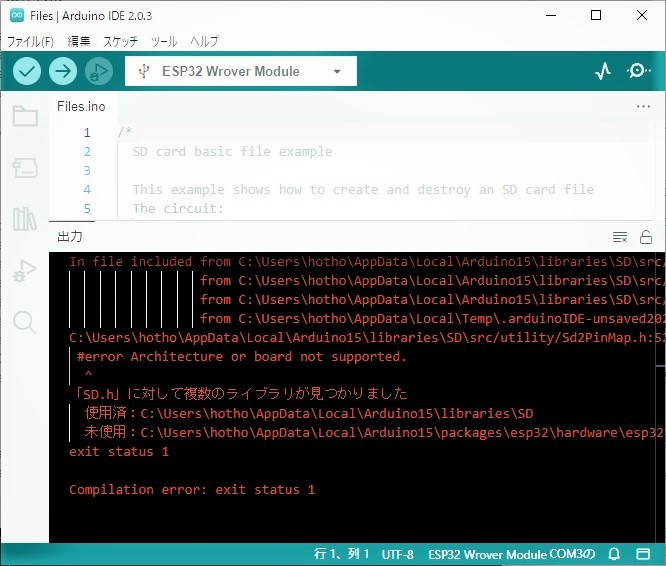The height and width of the screenshot is (566, 666).
Task: Click the dropdown arrow of the board selector
Action: click(x=337, y=71)
